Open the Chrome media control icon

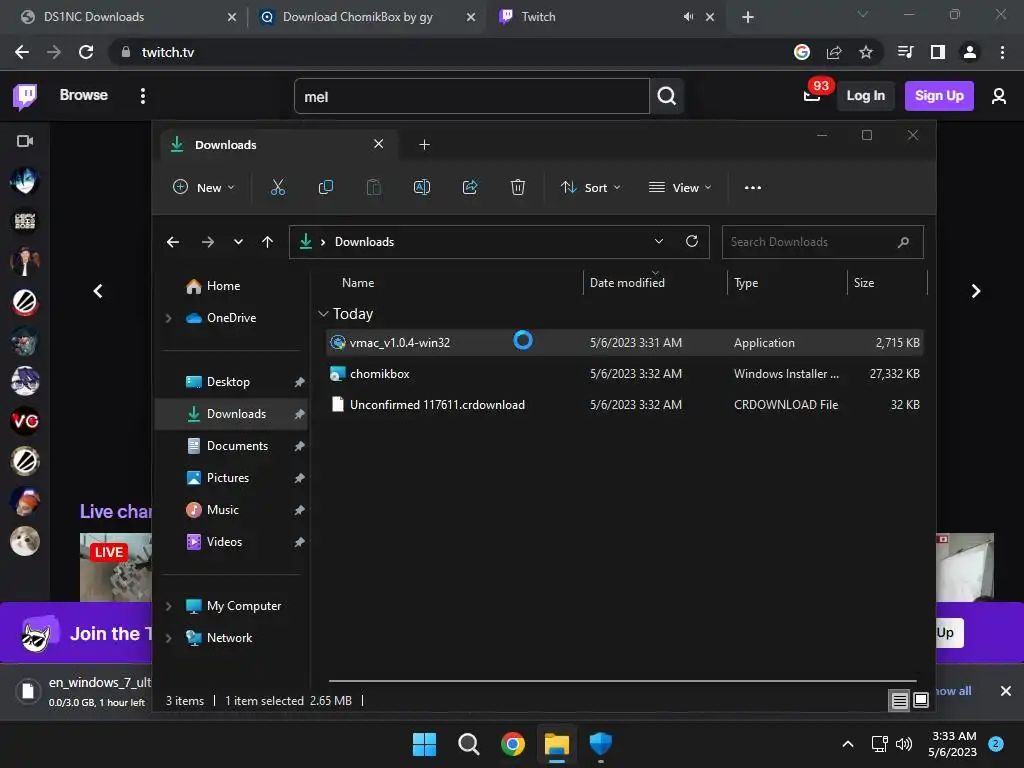click(905, 52)
